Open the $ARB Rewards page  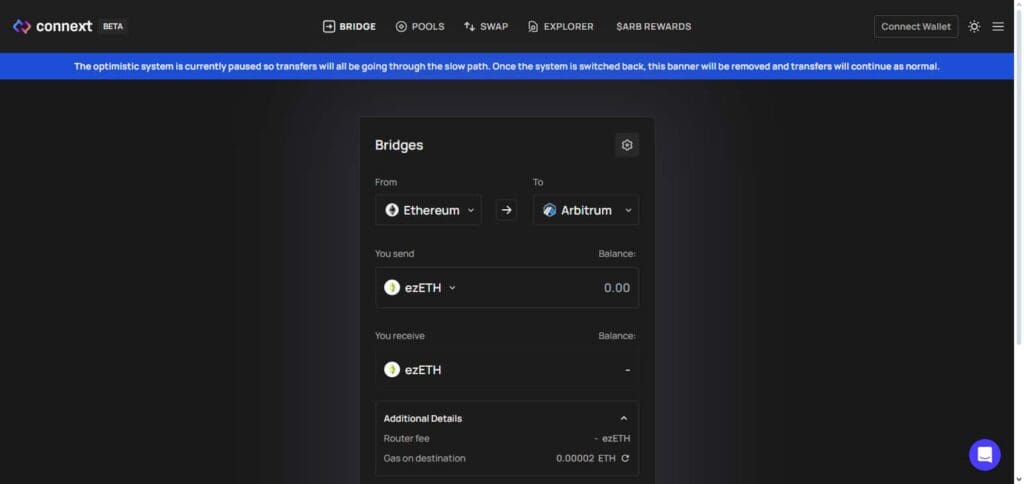pyautogui.click(x=653, y=27)
